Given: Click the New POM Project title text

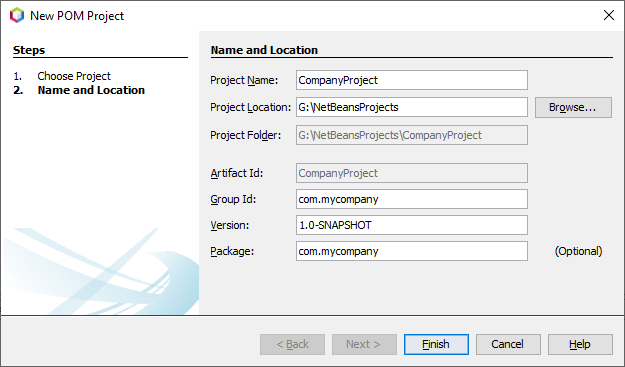Looking at the screenshot, I should pyautogui.click(x=77, y=16).
